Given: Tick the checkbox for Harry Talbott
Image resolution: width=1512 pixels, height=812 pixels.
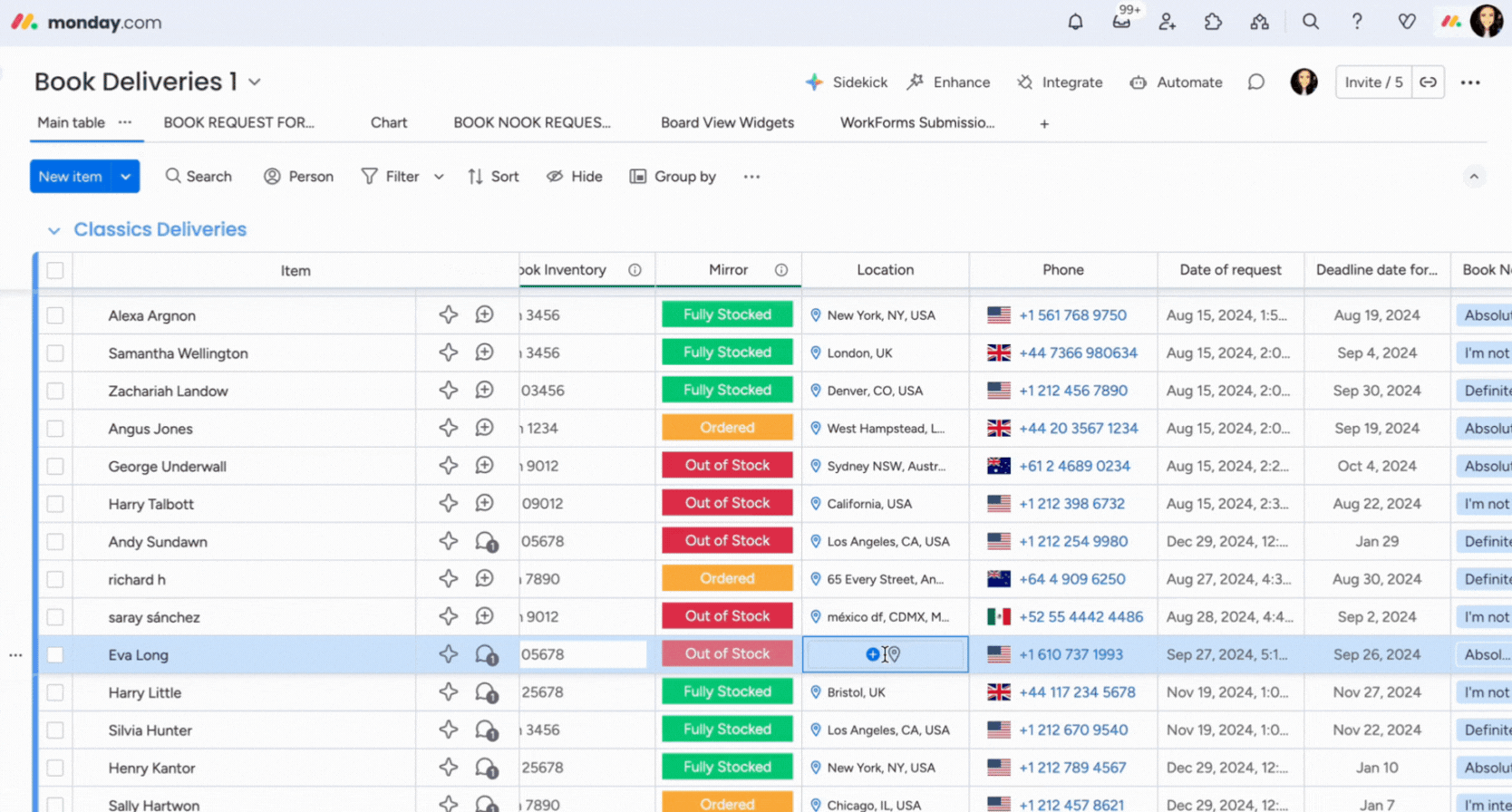Looking at the screenshot, I should coord(55,504).
